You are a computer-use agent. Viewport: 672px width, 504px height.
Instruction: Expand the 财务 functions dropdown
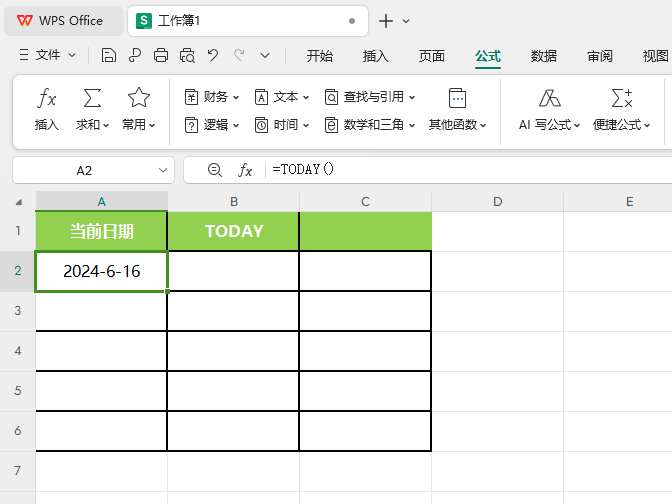(x=212, y=97)
